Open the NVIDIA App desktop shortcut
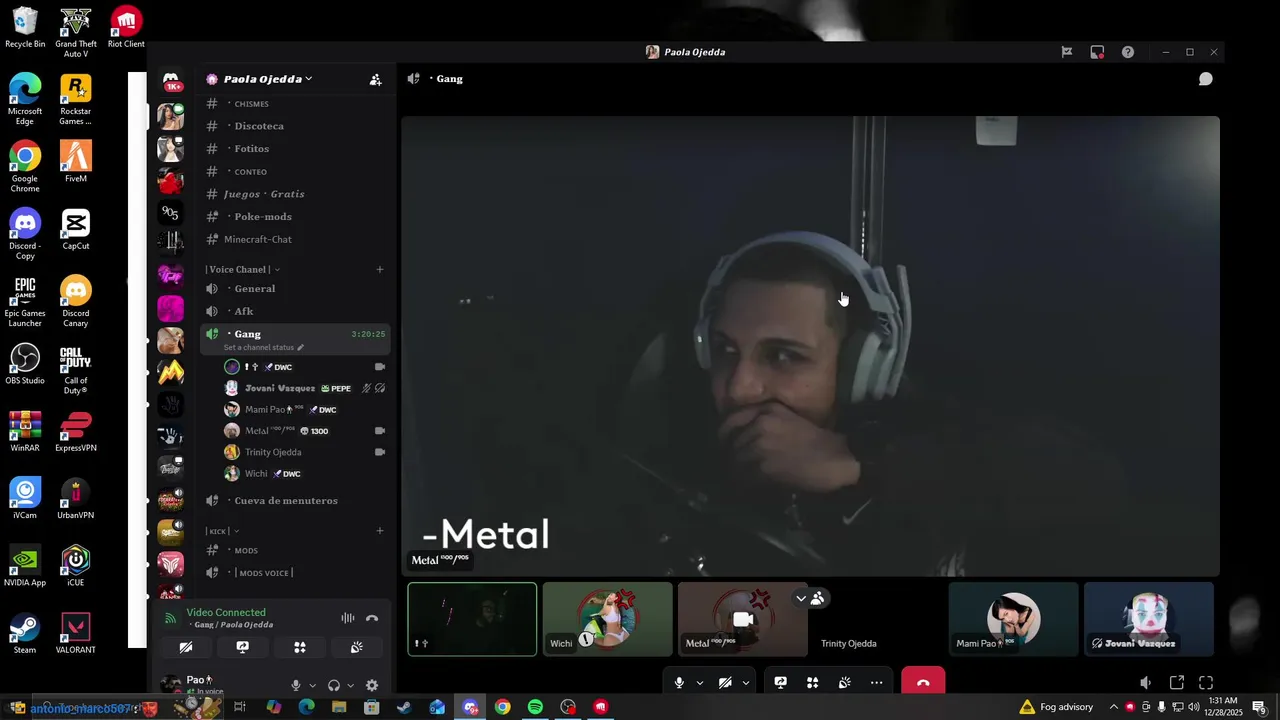Screen dimensions: 1280x720 point(25,566)
